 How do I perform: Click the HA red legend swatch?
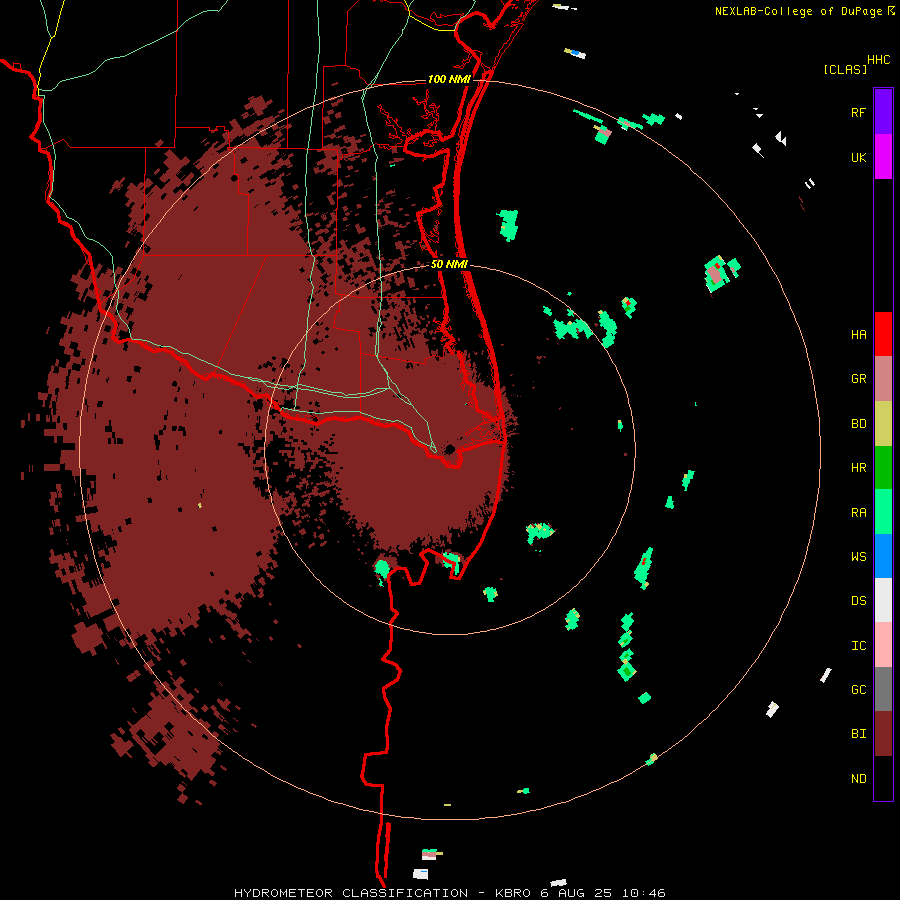883,334
